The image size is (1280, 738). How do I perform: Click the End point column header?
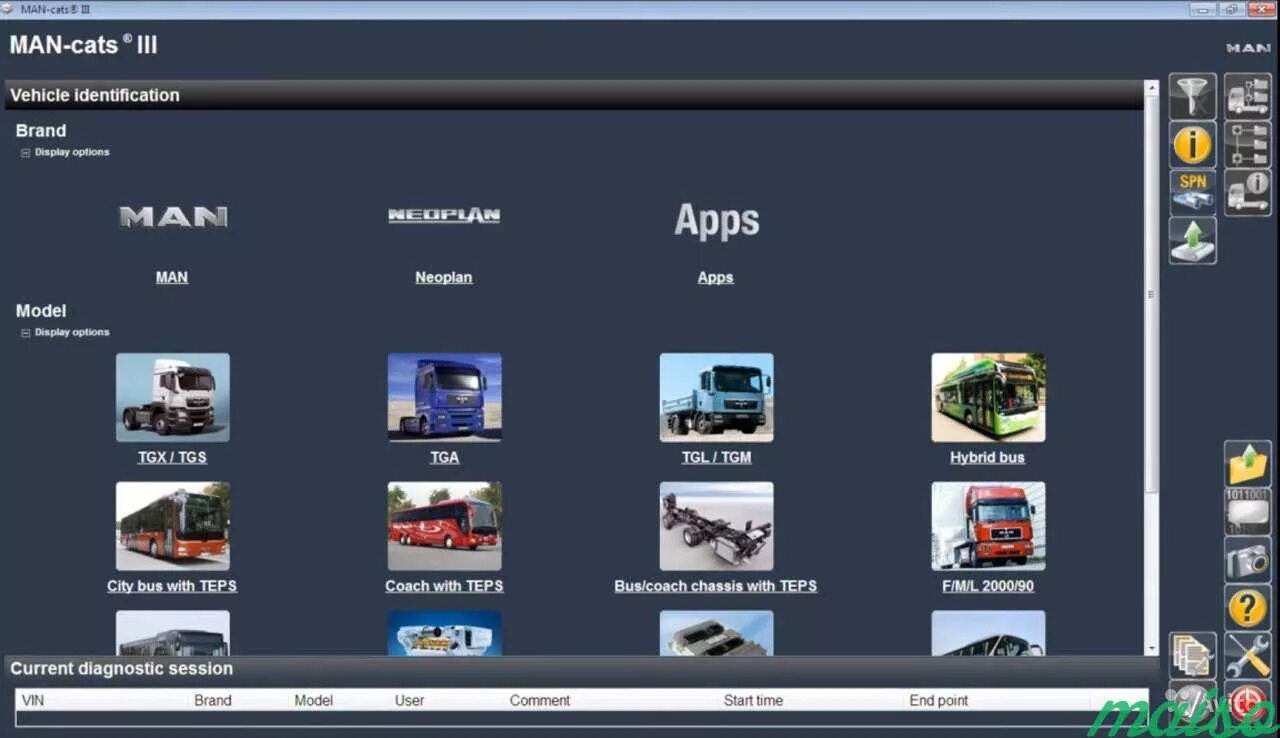pyautogui.click(x=939, y=700)
